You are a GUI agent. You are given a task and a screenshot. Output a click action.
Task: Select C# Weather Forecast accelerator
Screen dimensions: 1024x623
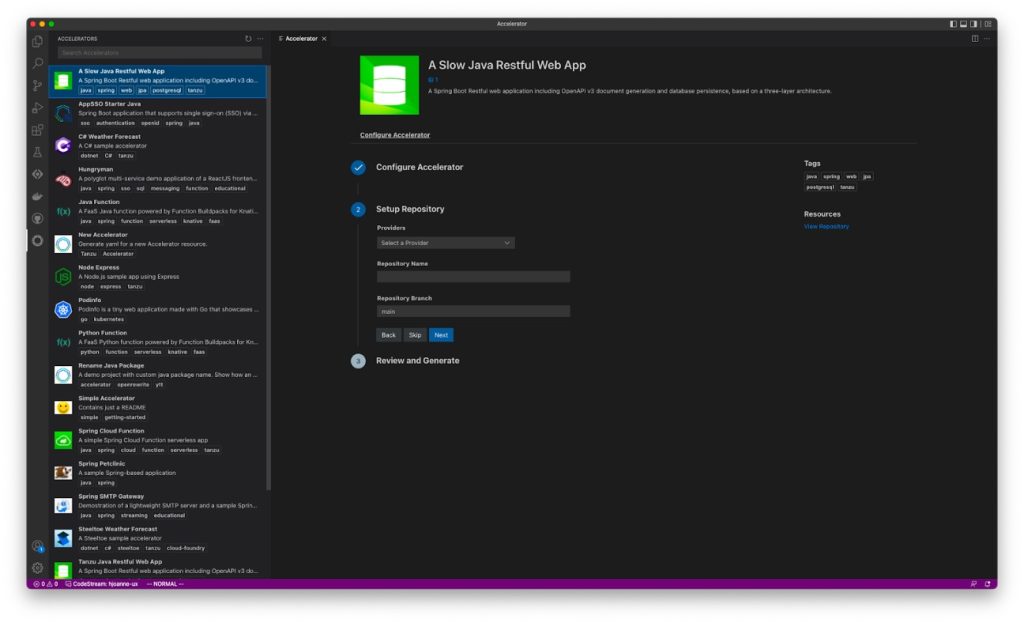coord(158,146)
